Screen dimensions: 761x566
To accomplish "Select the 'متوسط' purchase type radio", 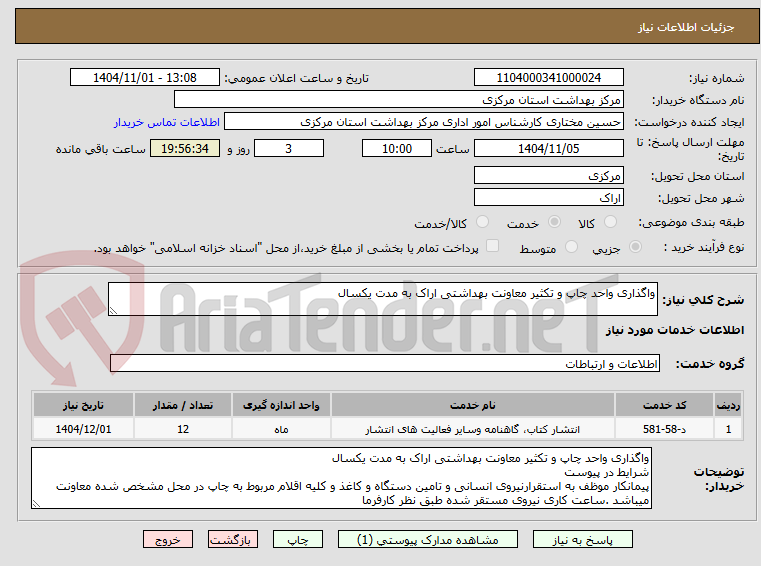I will coord(571,247).
